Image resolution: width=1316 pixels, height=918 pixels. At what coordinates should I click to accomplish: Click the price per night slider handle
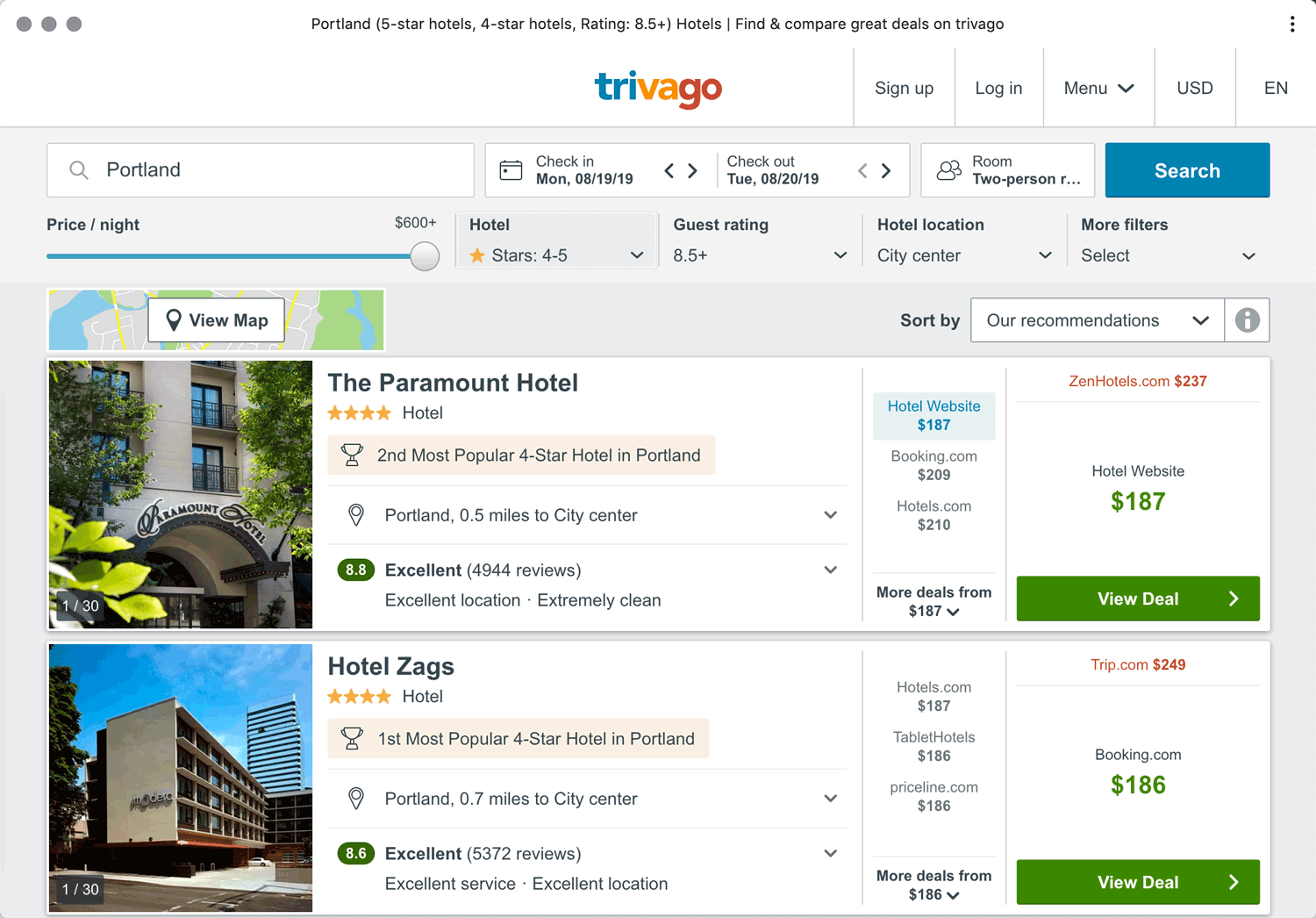tap(425, 256)
